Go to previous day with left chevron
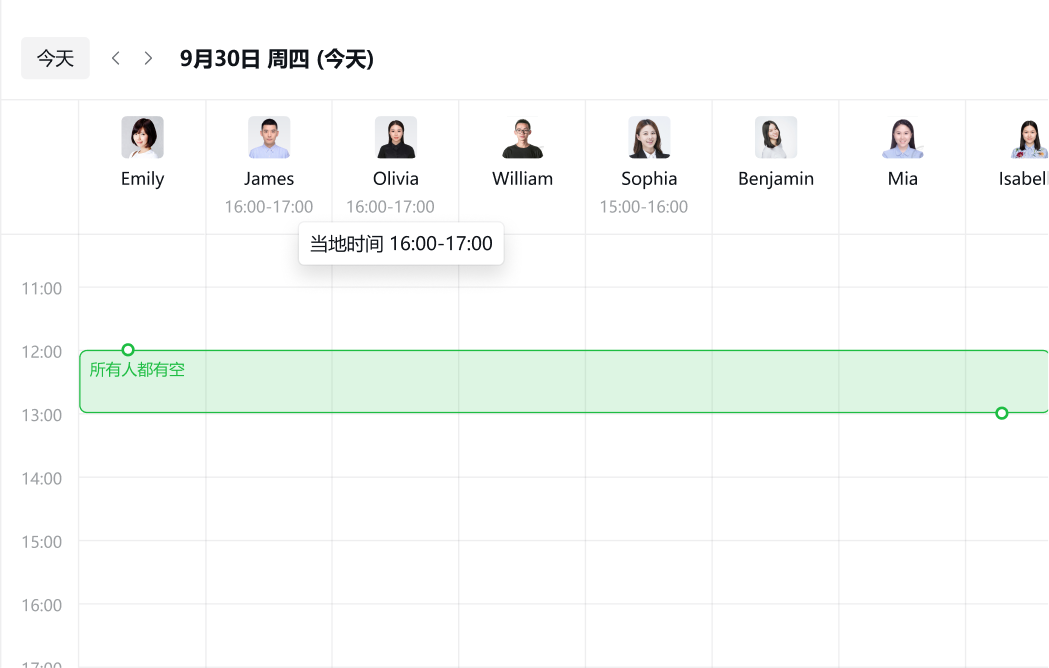1049x668 pixels. point(116,58)
